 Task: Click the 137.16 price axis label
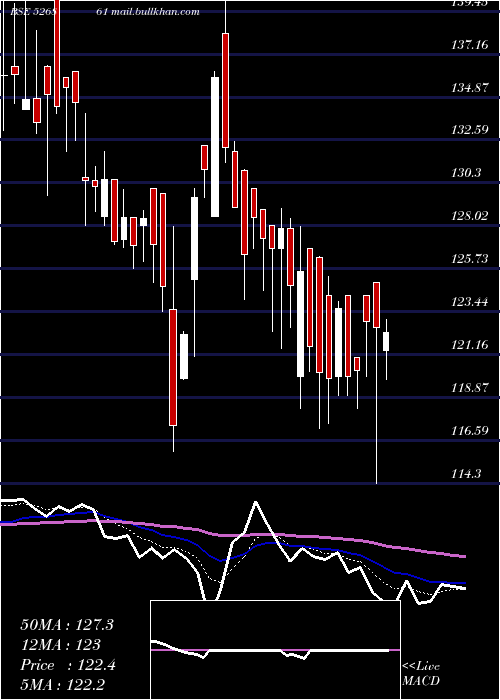(469, 45)
